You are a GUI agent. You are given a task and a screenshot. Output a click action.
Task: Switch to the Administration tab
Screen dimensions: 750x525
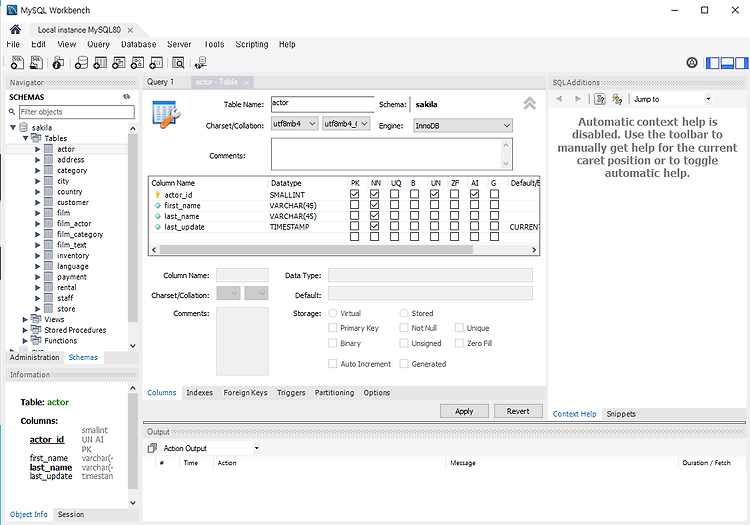34,357
